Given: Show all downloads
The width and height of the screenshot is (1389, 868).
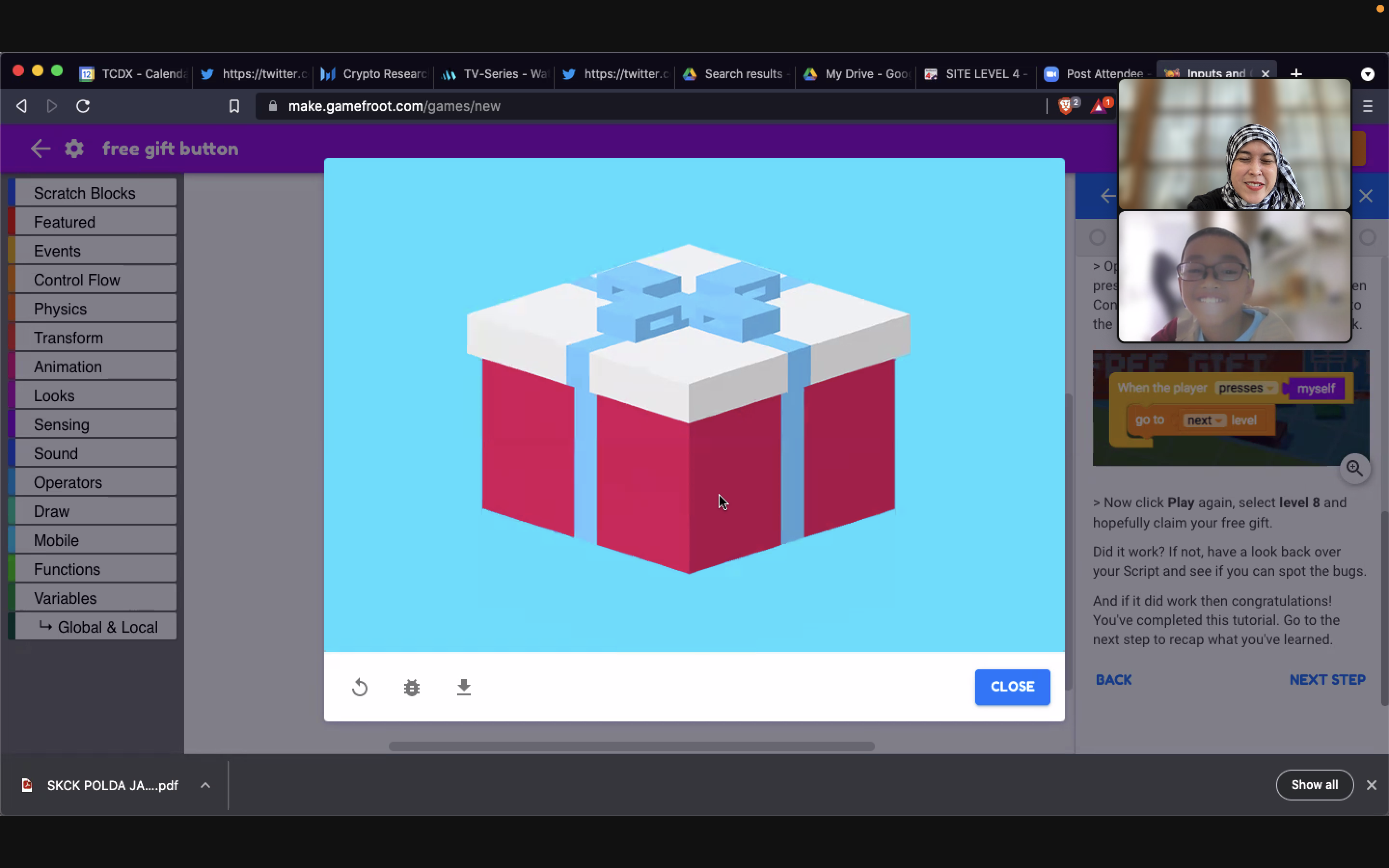Looking at the screenshot, I should click(1314, 785).
